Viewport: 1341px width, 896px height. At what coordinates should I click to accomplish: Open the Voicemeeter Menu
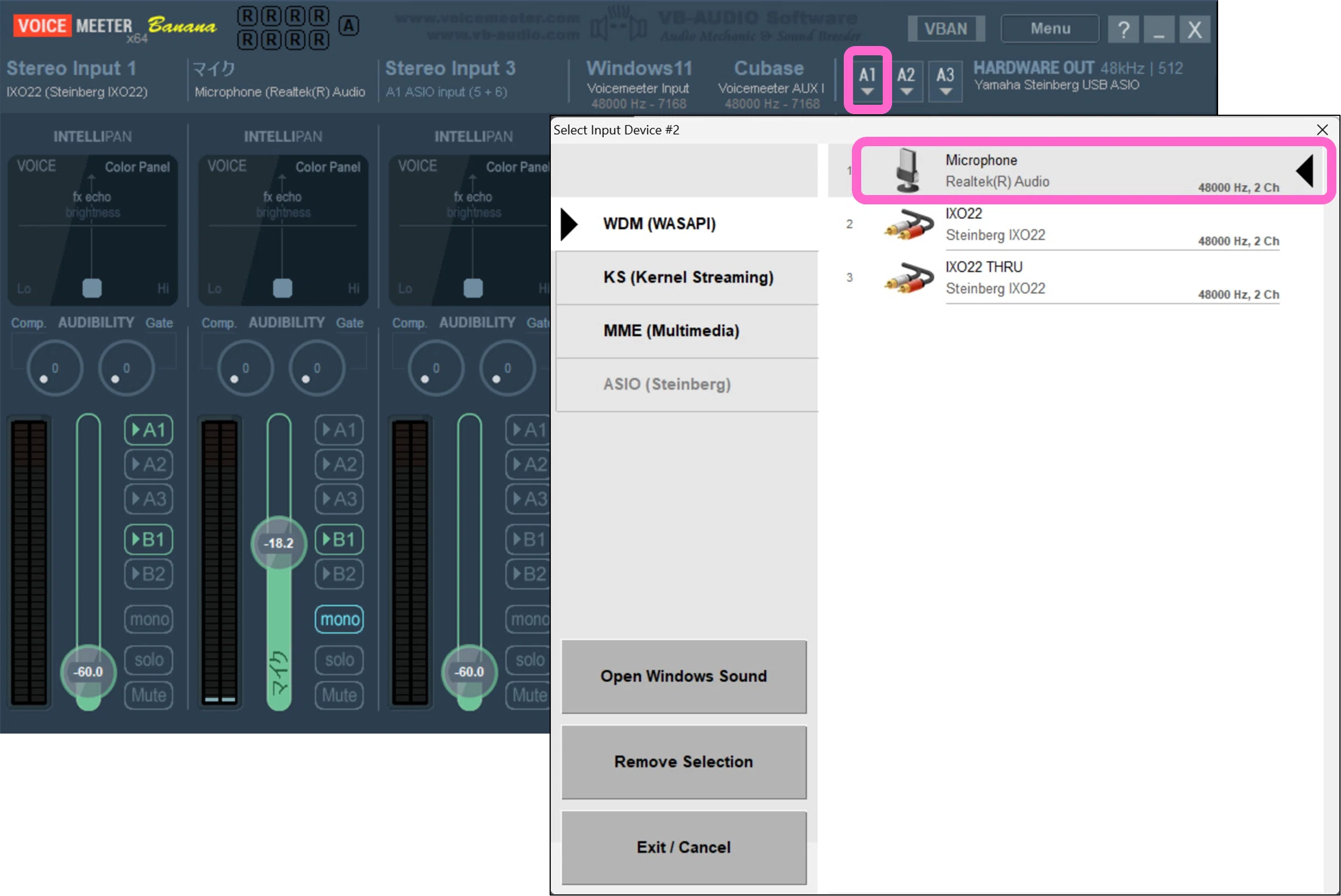[x=1050, y=29]
